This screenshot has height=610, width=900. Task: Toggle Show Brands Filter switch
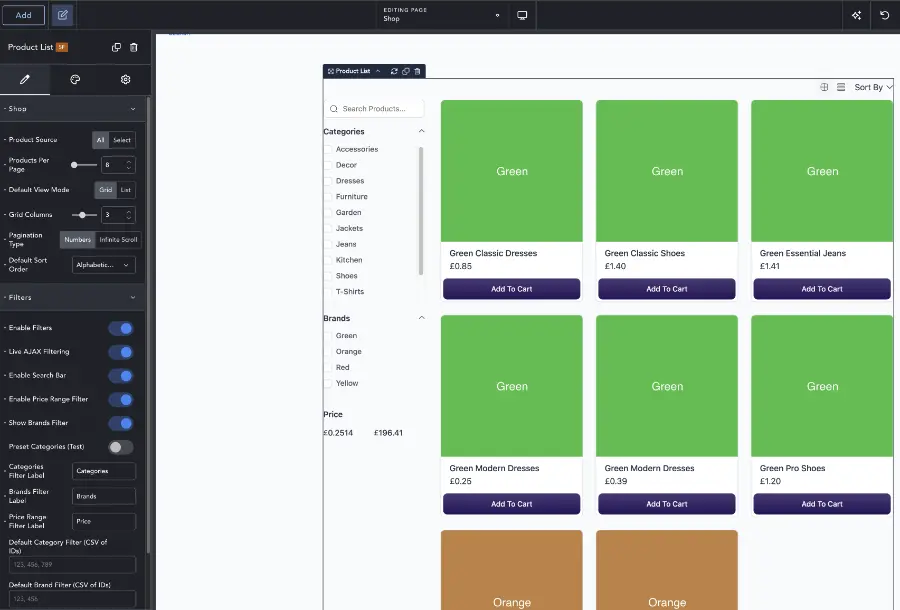point(121,423)
